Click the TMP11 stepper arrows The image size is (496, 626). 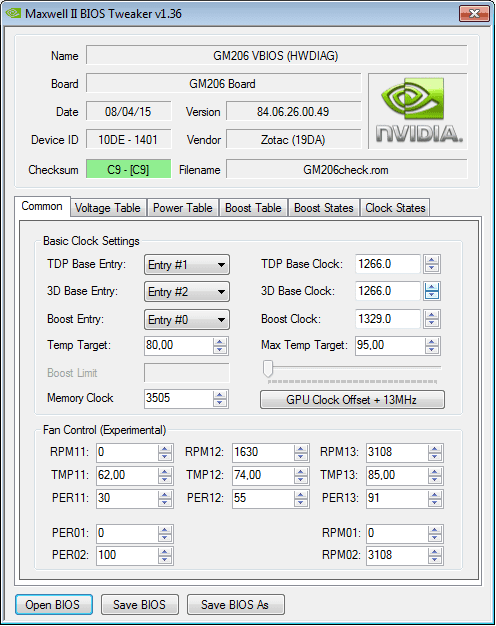pyautogui.click(x=165, y=476)
